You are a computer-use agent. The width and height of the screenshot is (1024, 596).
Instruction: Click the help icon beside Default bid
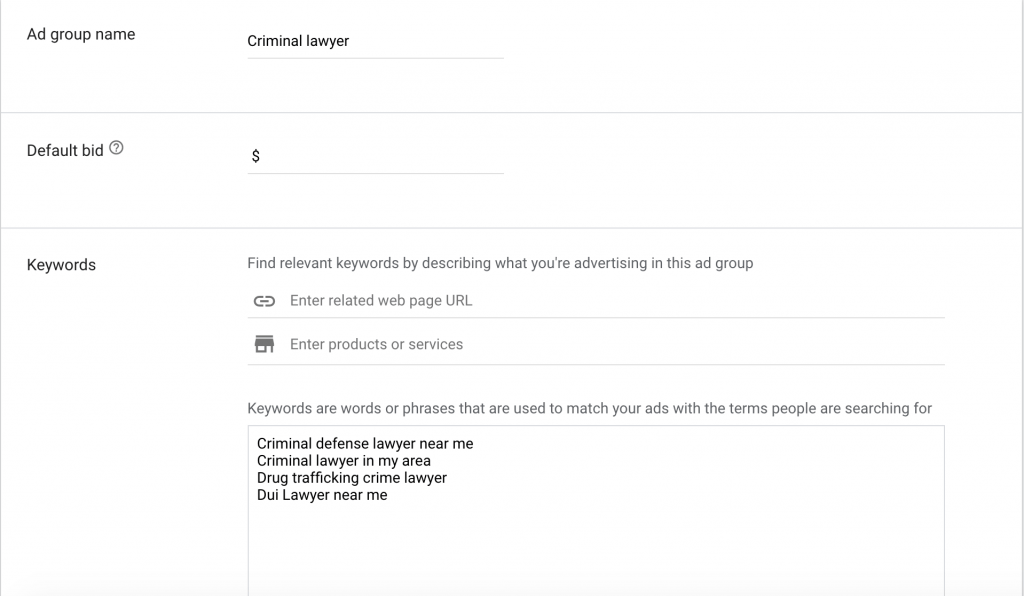pos(117,149)
